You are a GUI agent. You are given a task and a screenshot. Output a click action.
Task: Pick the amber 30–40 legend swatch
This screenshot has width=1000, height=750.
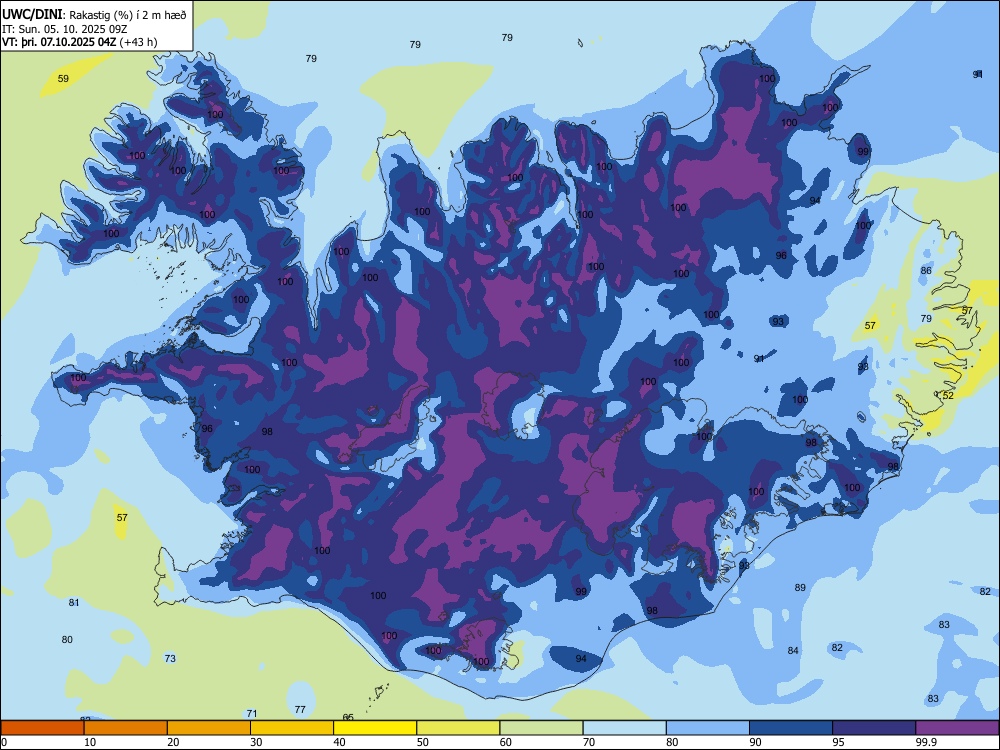click(291, 728)
